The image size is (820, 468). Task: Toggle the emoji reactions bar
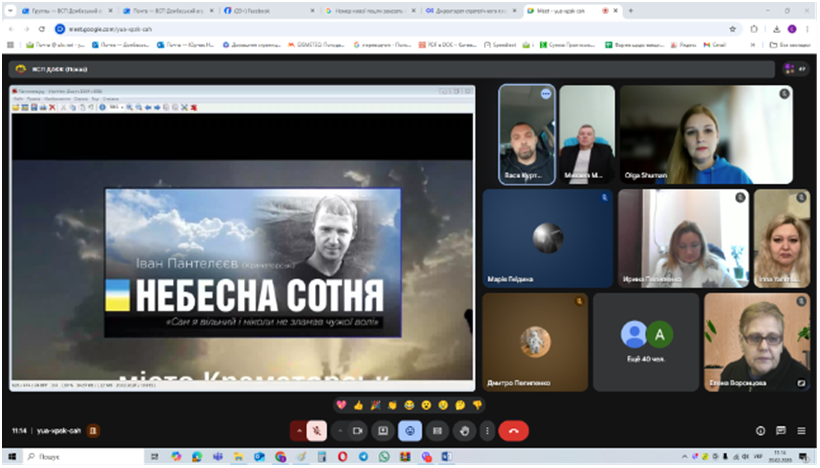point(409,431)
